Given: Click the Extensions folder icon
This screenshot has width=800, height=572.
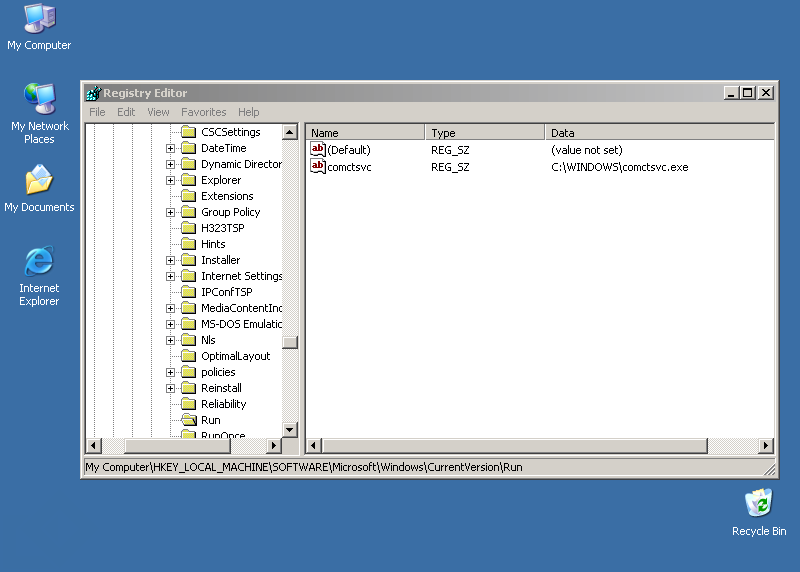Looking at the screenshot, I should [x=189, y=196].
